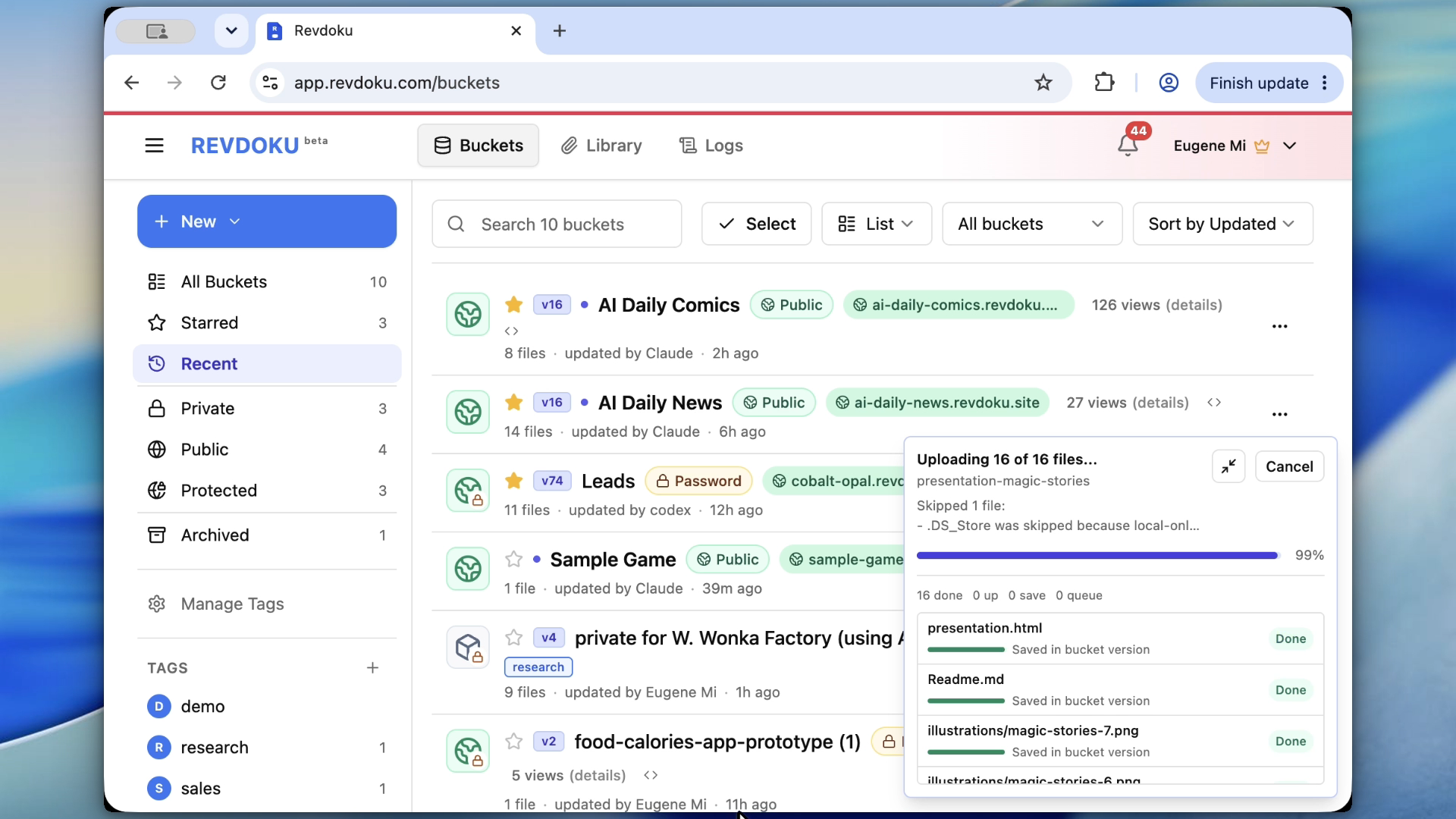This screenshot has width=1456, height=819.
Task: Open more options for AI Daily Comics
Action: [x=1280, y=326]
